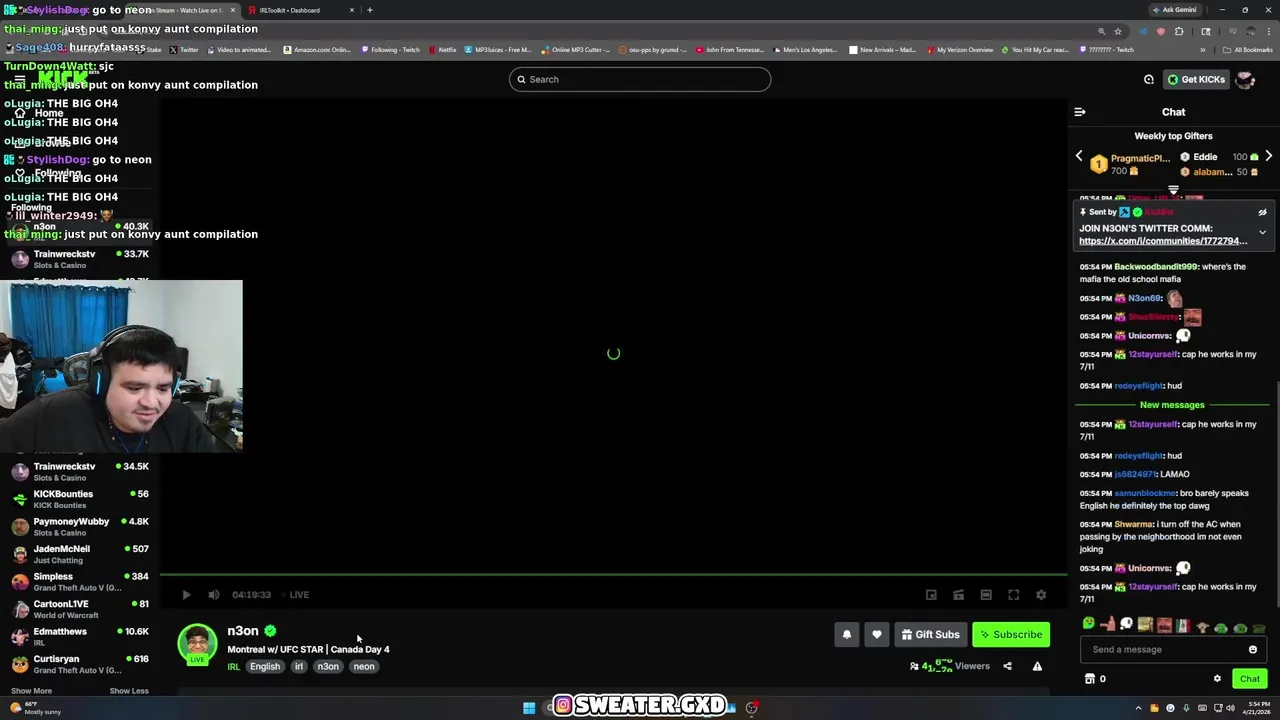Open CartoonLIVE channel in sidebar
This screenshot has height=720, width=1280.
[x=80, y=609]
